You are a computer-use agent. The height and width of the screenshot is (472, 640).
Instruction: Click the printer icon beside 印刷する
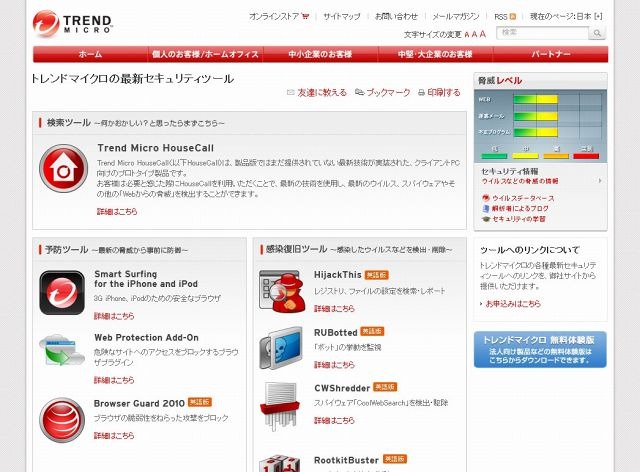click(422, 93)
